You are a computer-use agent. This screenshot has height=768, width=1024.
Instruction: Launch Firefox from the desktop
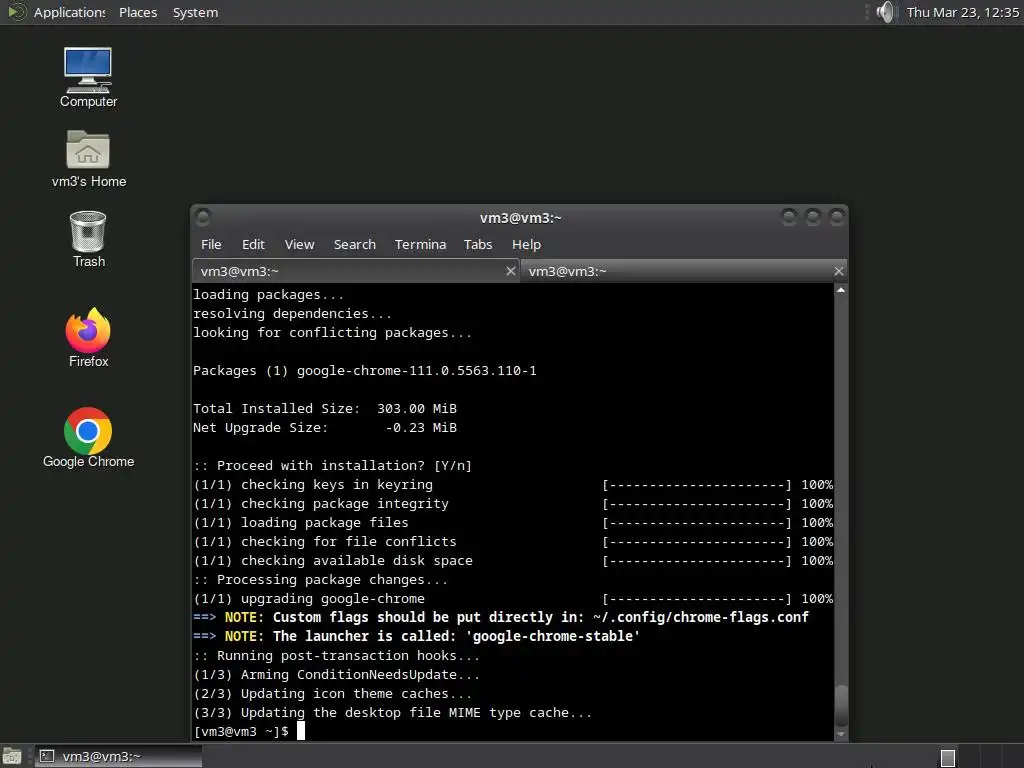point(88,338)
